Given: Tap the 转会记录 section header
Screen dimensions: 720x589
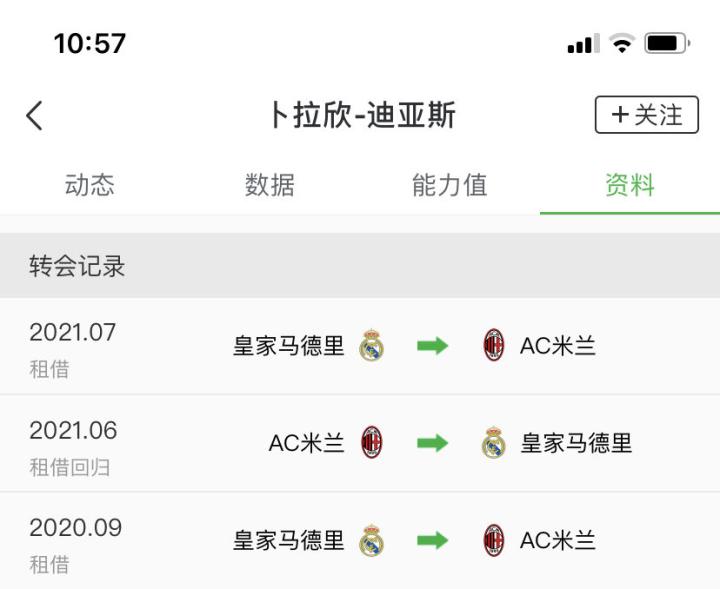Looking at the screenshot, I should pyautogui.click(x=77, y=267).
